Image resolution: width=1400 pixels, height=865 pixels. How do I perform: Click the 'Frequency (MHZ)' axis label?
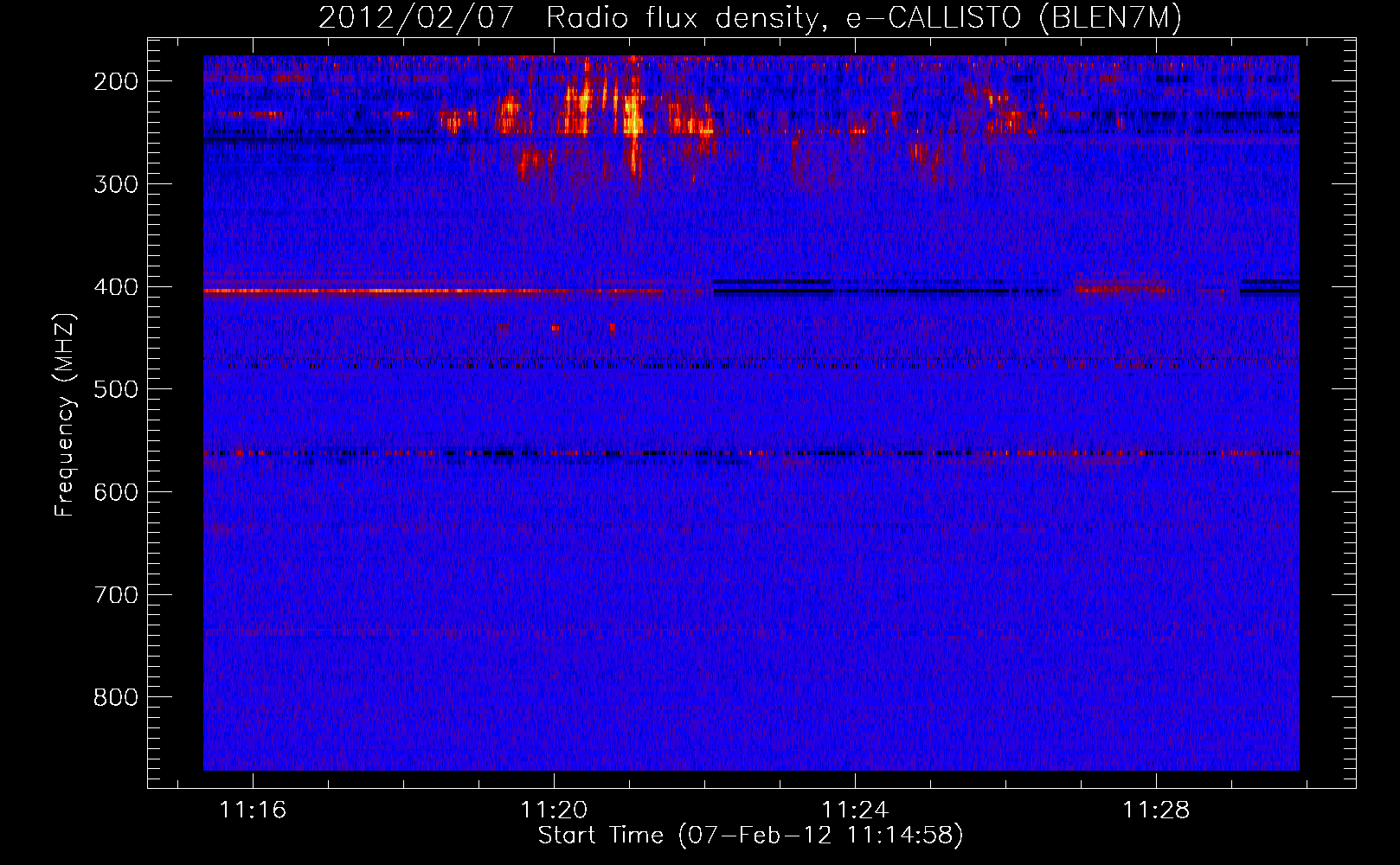point(65,415)
